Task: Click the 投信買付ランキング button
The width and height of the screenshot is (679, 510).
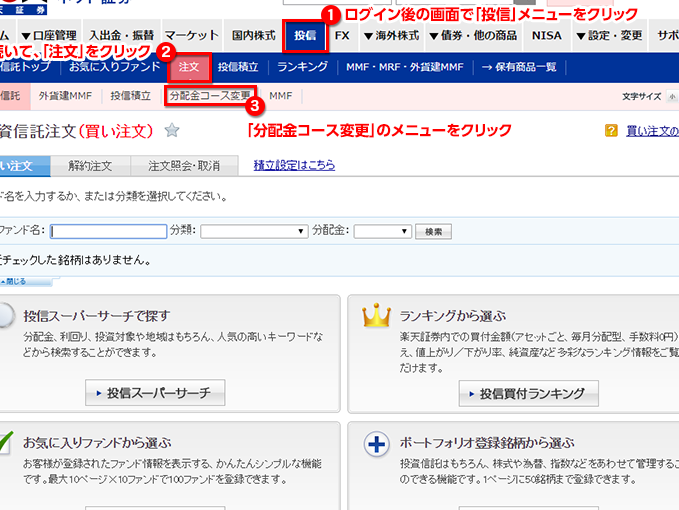Action: [x=529, y=394]
